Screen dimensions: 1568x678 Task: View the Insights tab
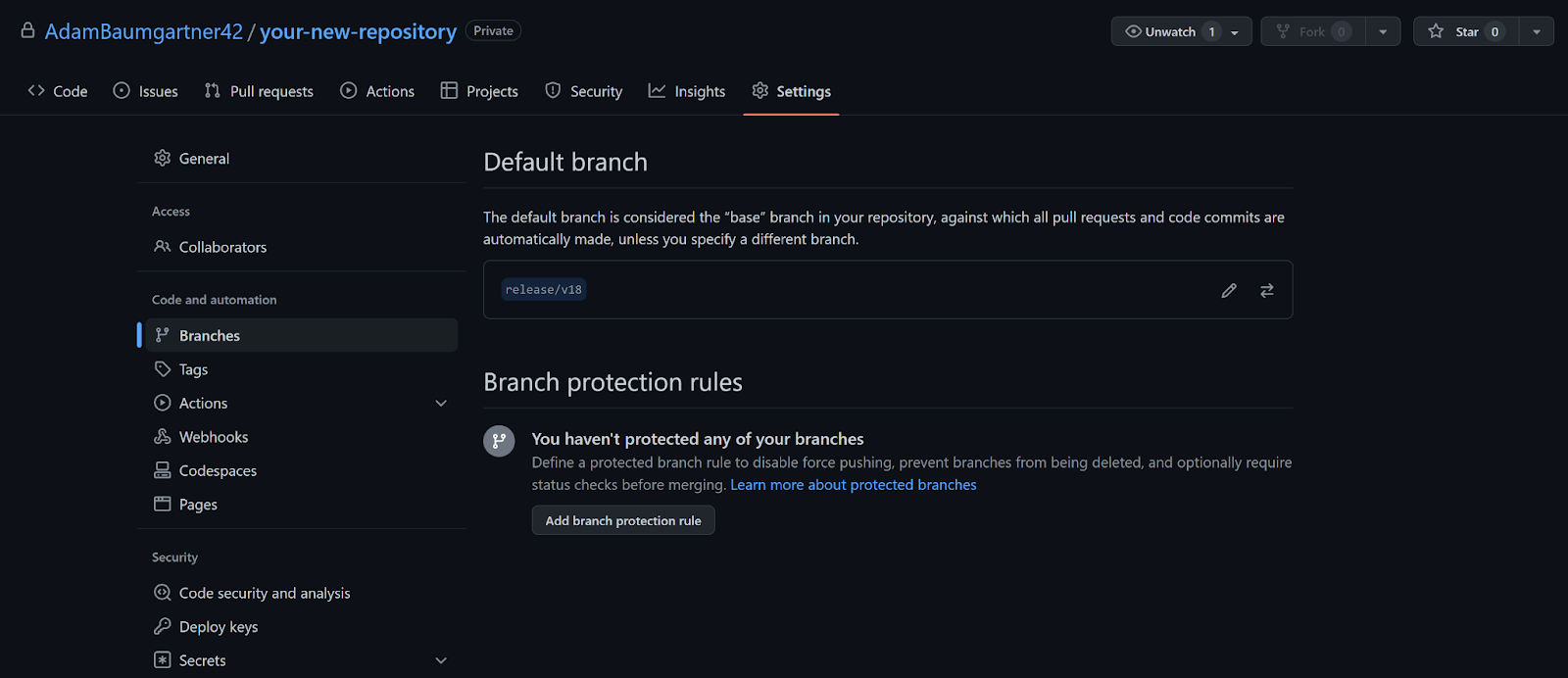687,91
